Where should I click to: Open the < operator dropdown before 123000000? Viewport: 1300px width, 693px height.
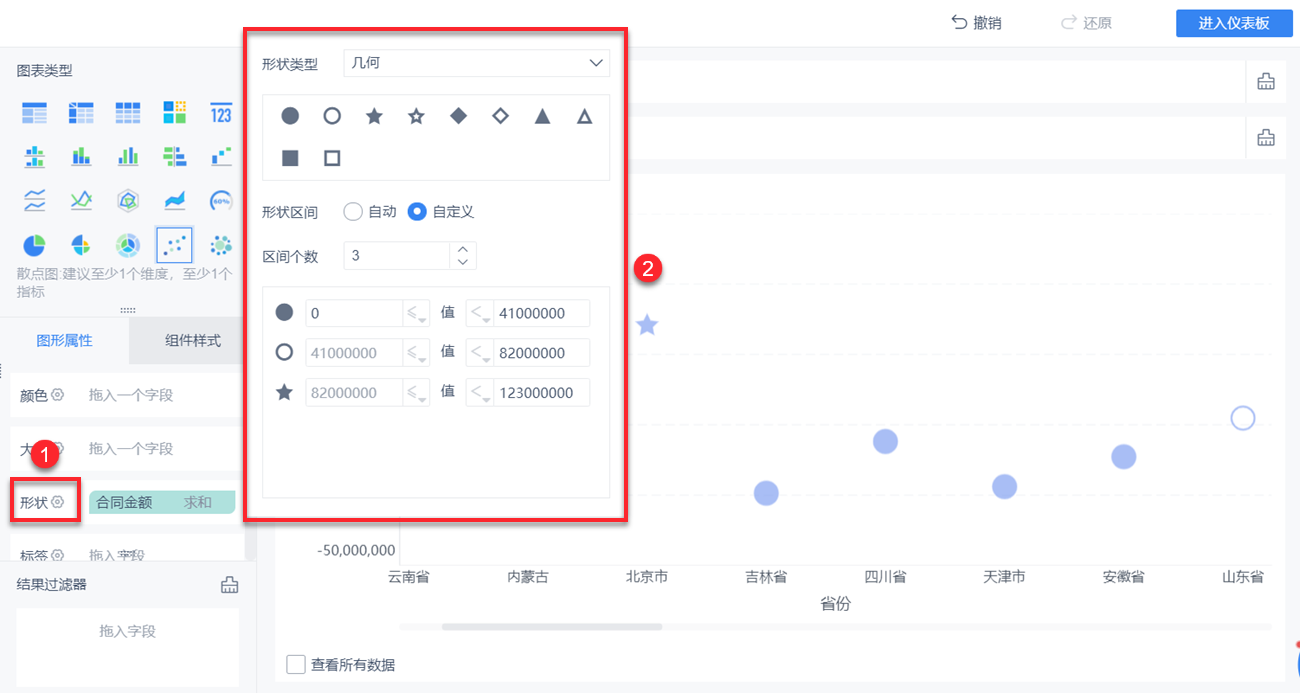480,393
